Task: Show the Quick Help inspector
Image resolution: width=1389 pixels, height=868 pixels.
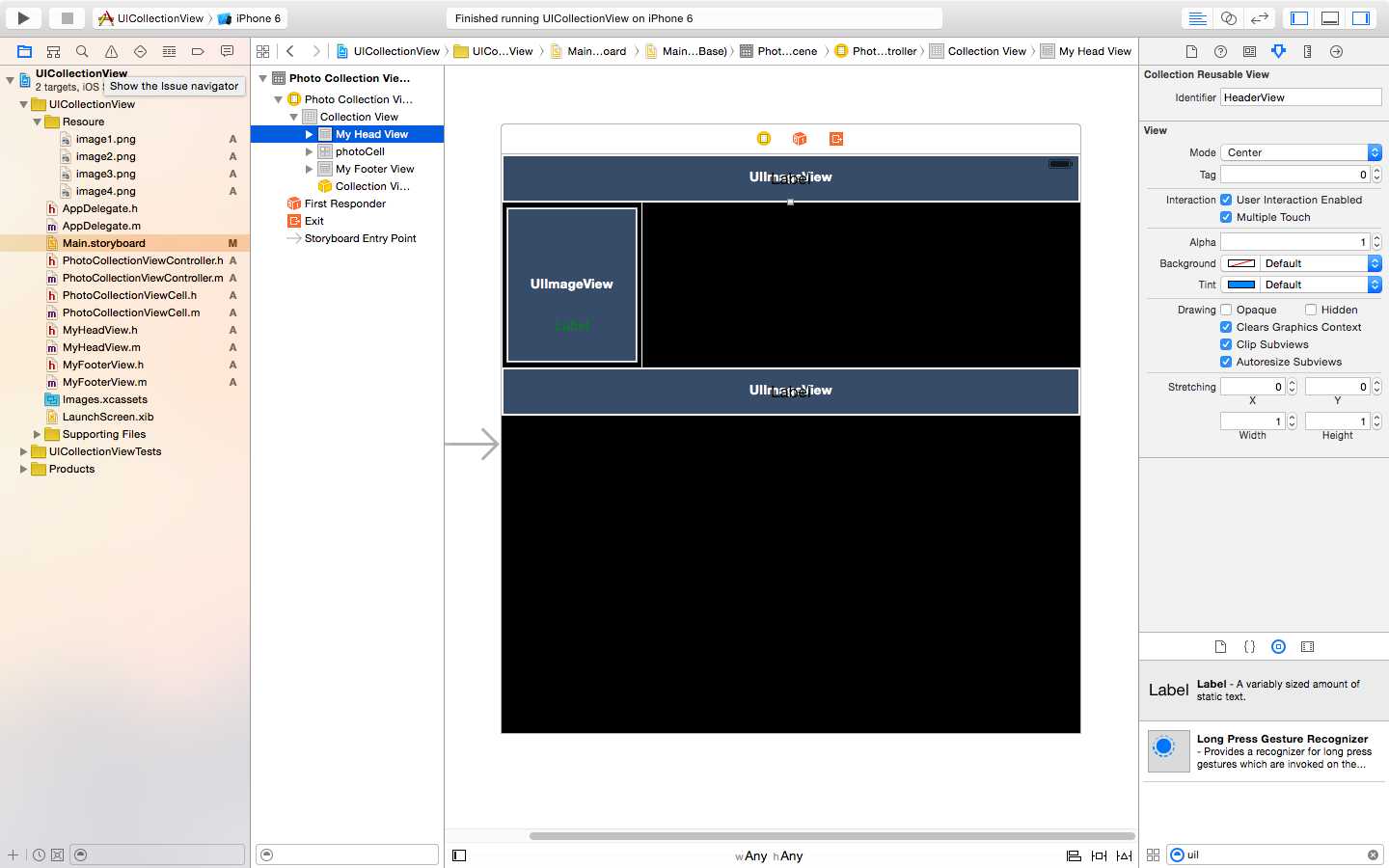Action: [x=1220, y=51]
